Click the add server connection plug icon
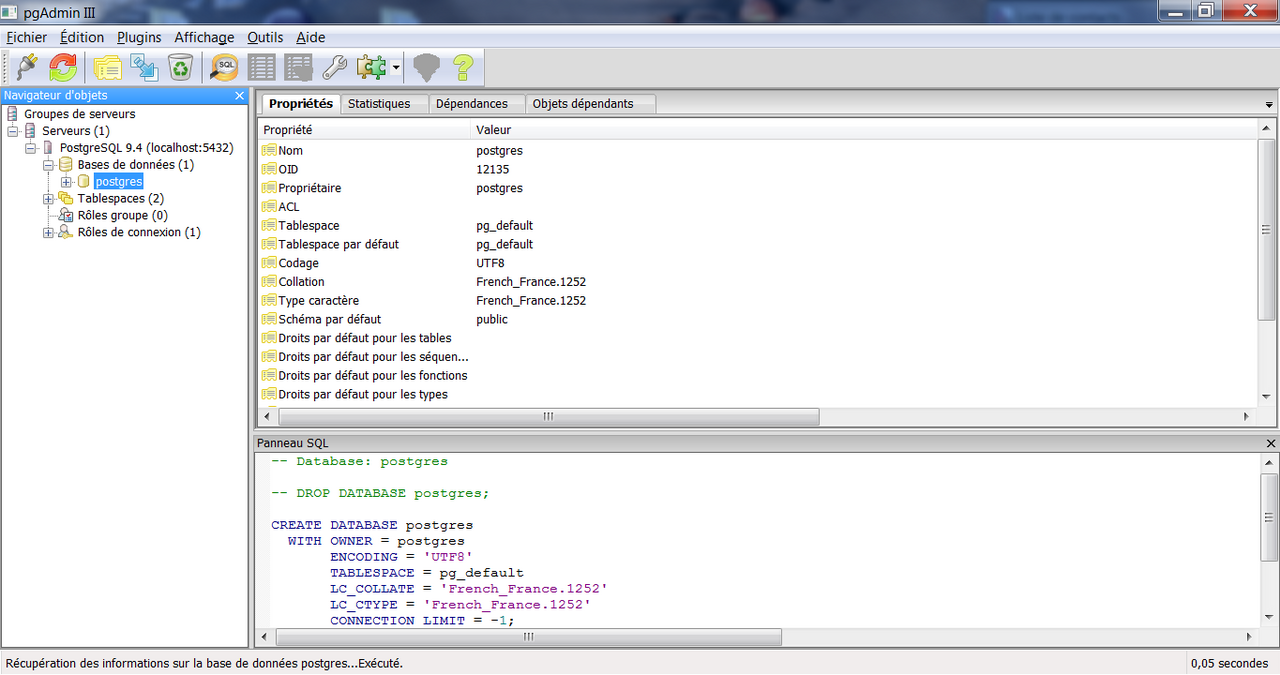The height and width of the screenshot is (675, 1280). (x=27, y=67)
